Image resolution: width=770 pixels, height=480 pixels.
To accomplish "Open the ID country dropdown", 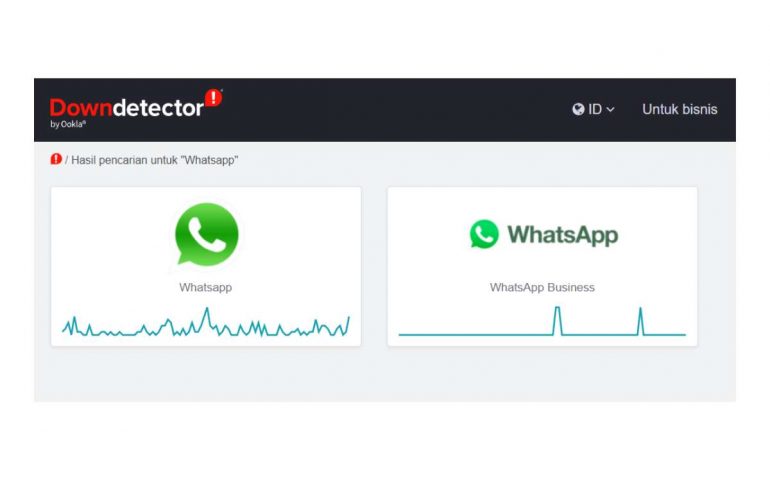I will coord(593,109).
